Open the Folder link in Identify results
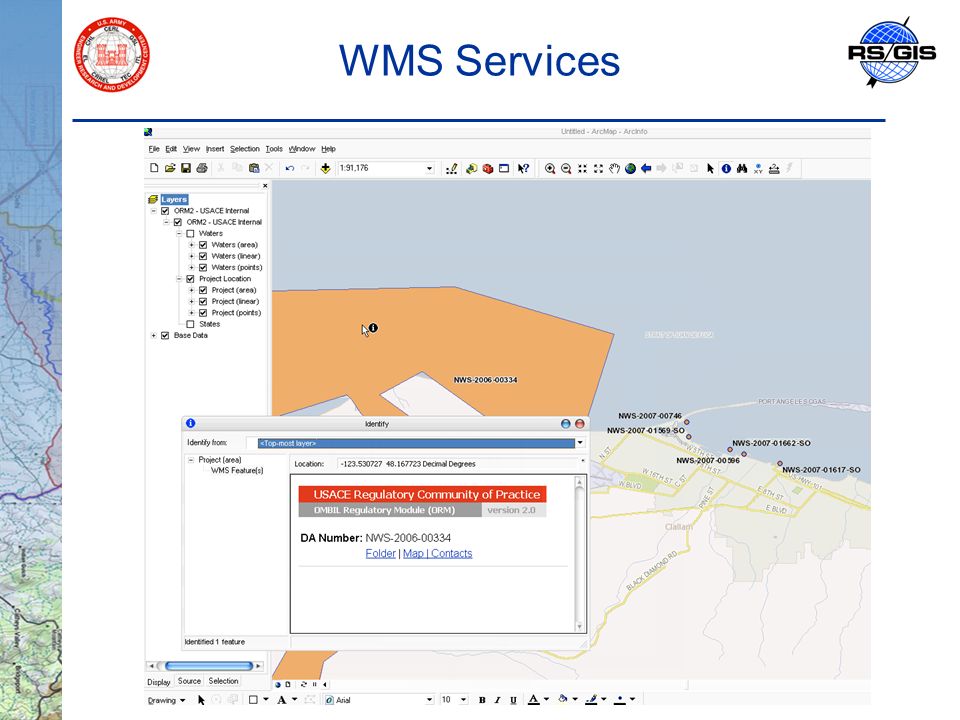Image resolution: width=960 pixels, height=720 pixels. tap(380, 553)
